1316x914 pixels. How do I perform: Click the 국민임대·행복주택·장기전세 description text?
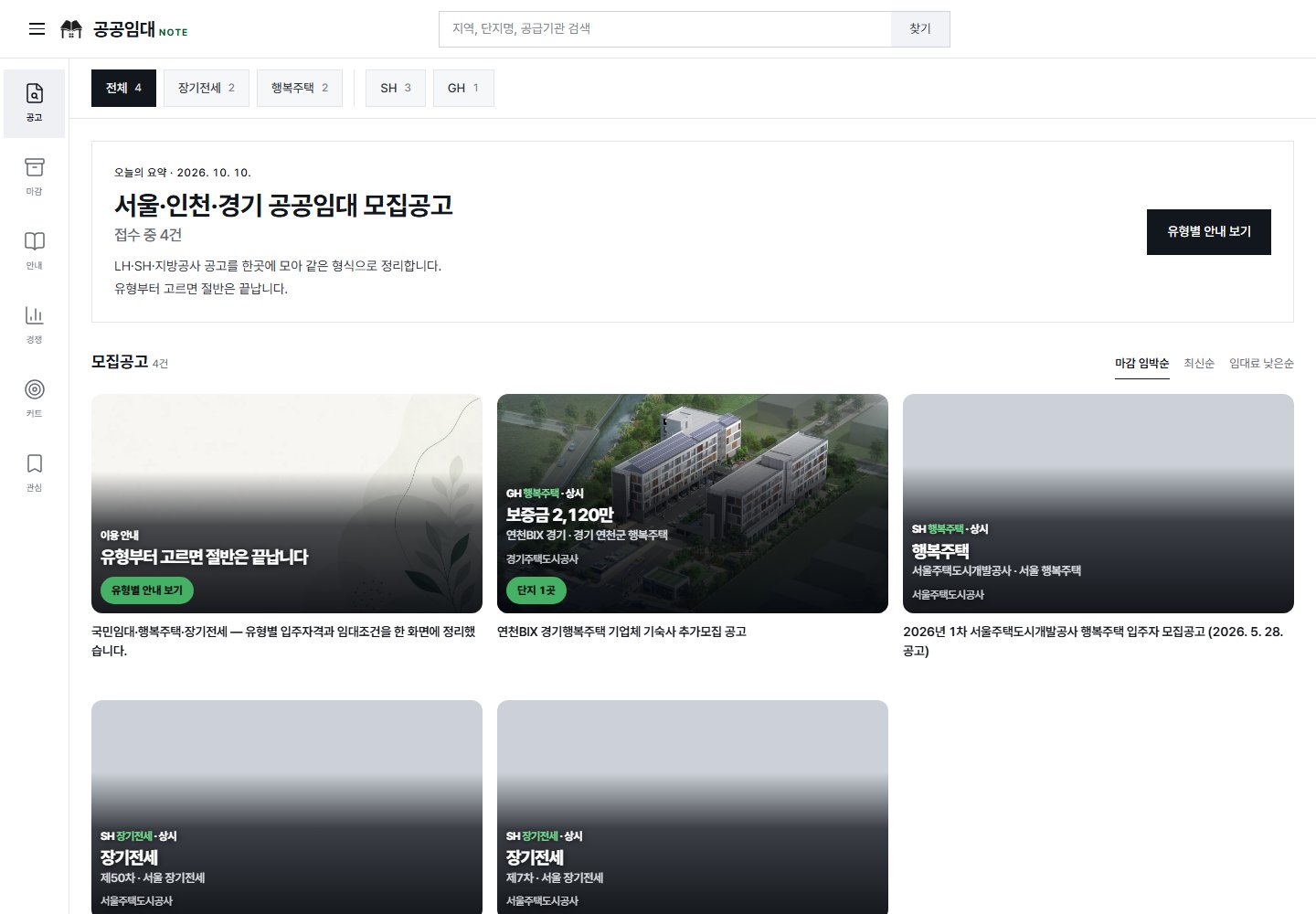pyautogui.click(x=283, y=641)
